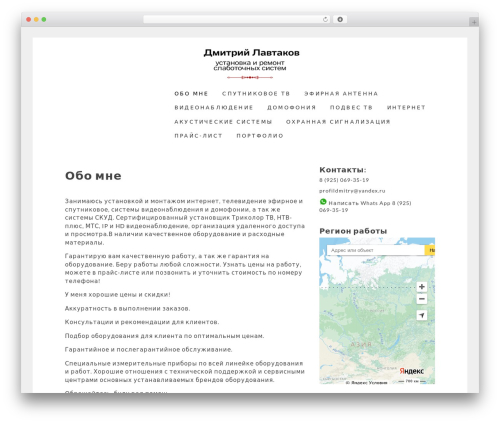Click the text Консультации и рекомендации для клиентов.
This screenshot has width=500, height=423.
pos(142,322)
